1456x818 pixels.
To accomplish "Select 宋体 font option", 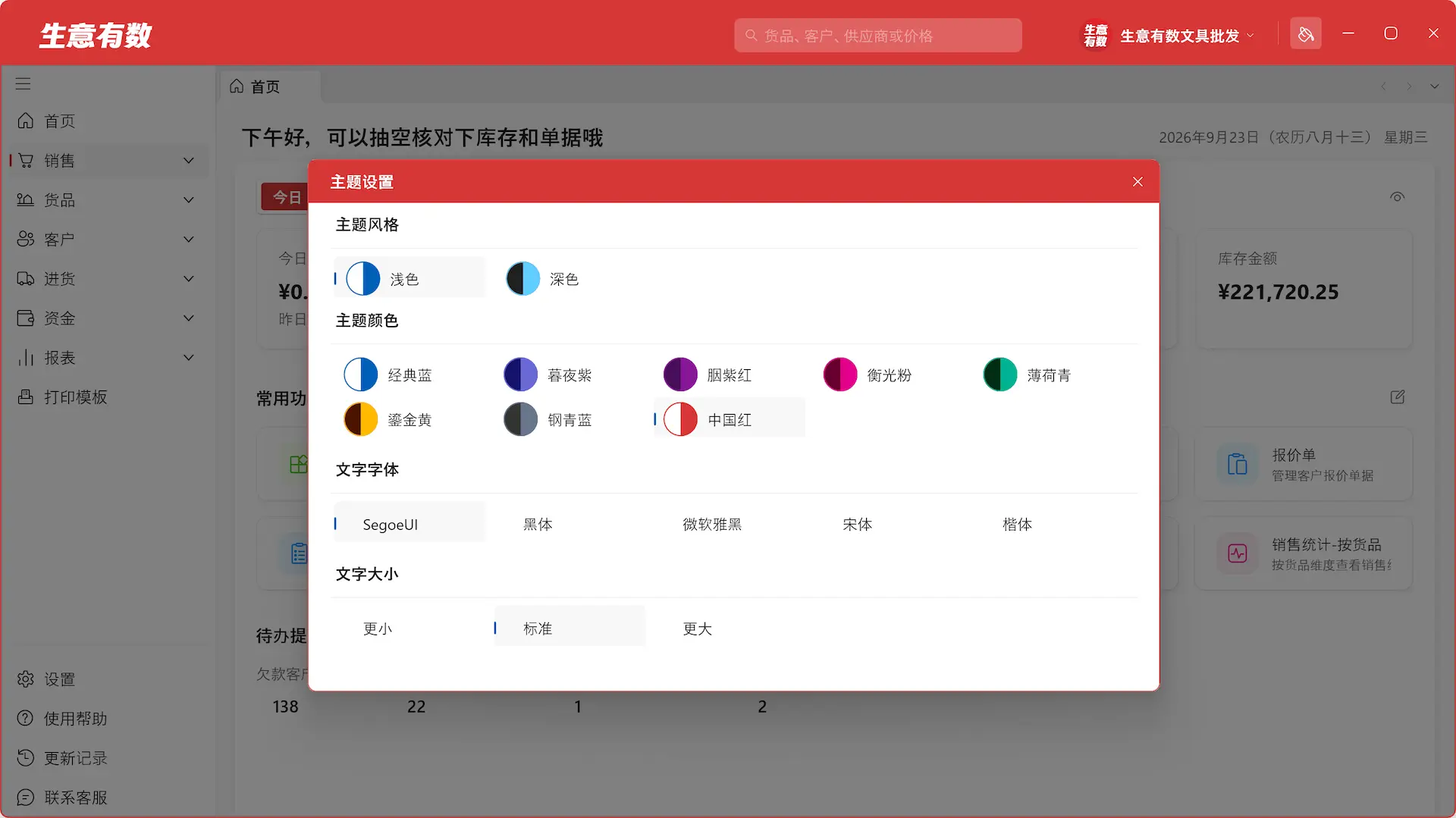I will pos(857,524).
